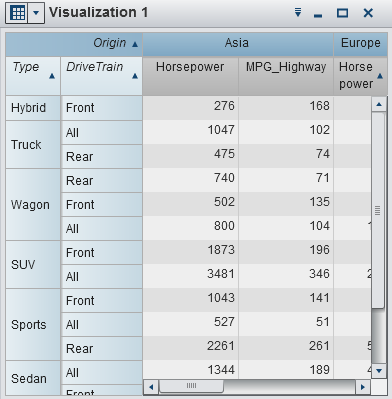The image size is (392, 399).
Task: Click the vertical scrollbar down arrow
Action: pyautogui.click(x=379, y=370)
